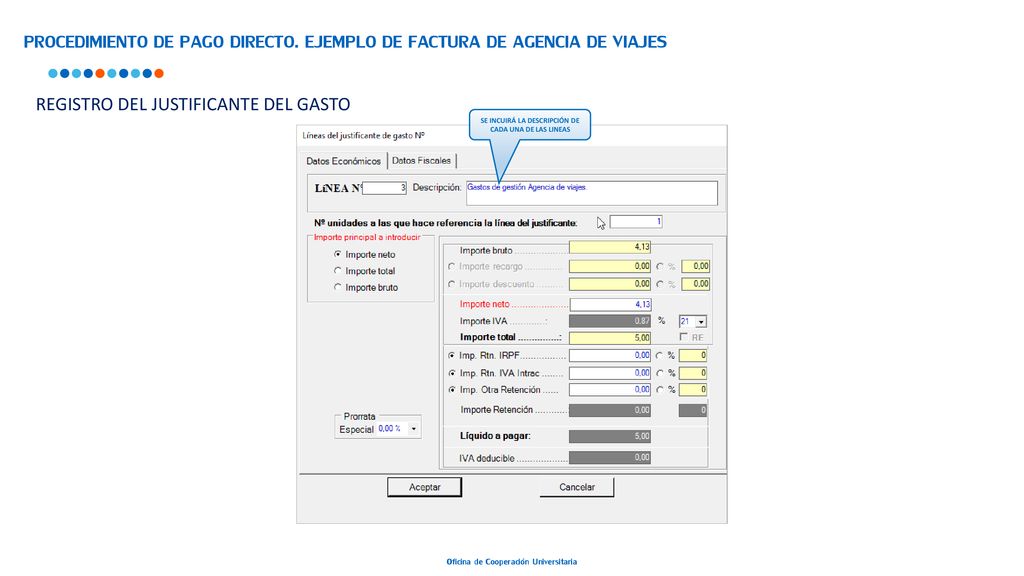Screen dimensions: 1024x576
Task: Click the Importe IVA field showing 0,87
Action: (x=610, y=321)
